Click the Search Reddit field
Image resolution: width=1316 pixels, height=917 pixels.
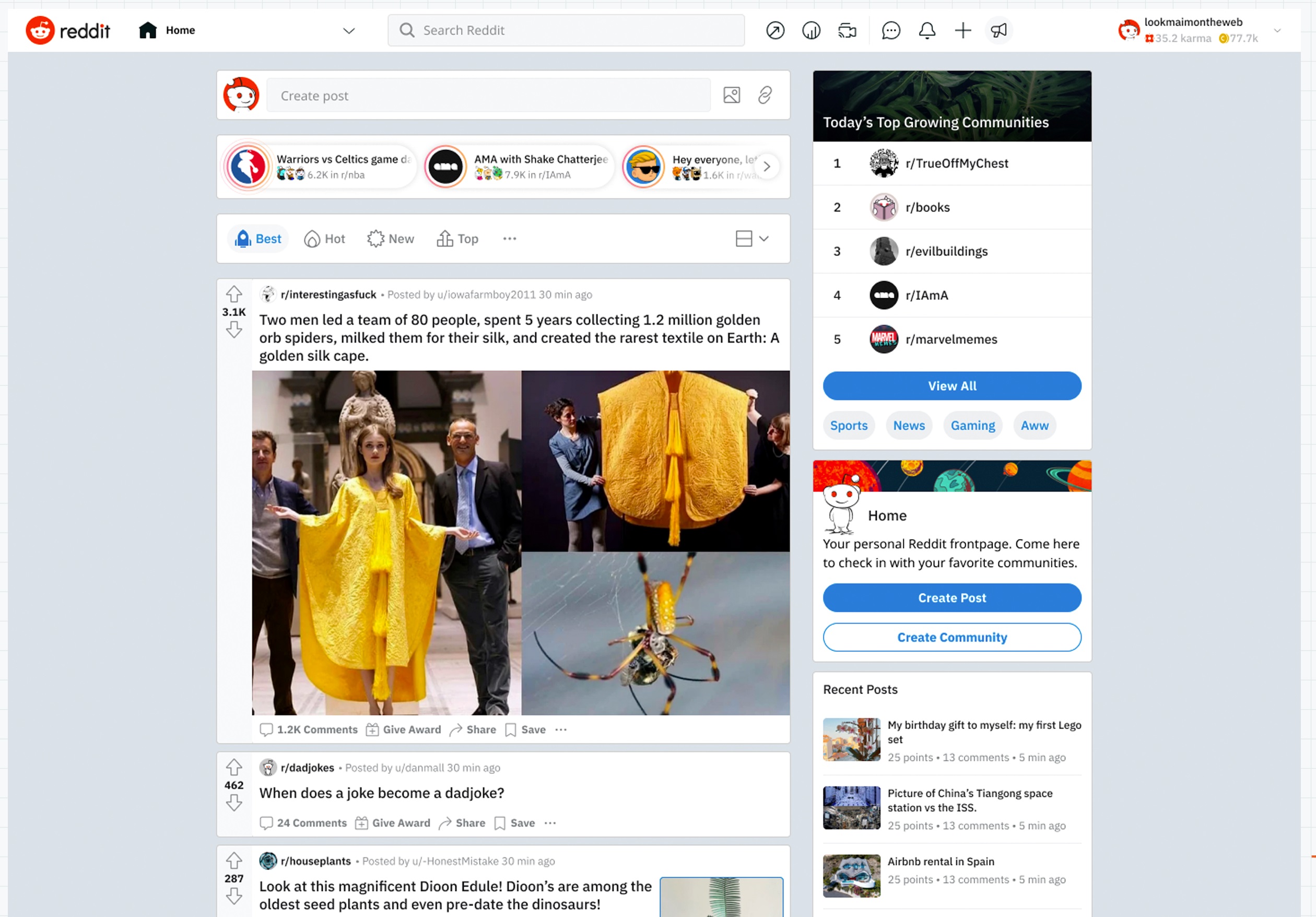click(566, 30)
